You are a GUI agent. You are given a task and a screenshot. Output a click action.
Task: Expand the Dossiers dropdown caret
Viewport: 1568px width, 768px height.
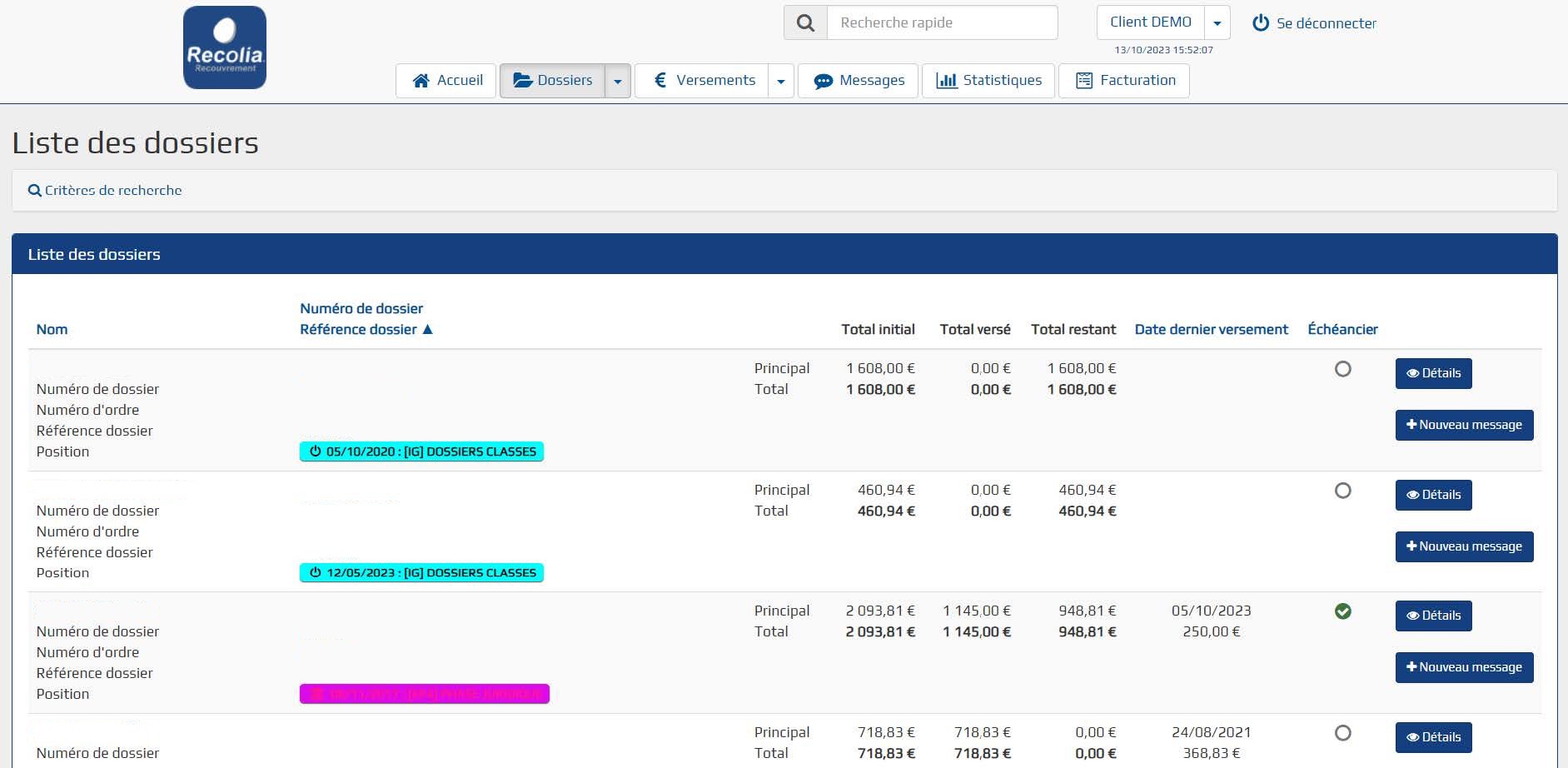point(618,81)
